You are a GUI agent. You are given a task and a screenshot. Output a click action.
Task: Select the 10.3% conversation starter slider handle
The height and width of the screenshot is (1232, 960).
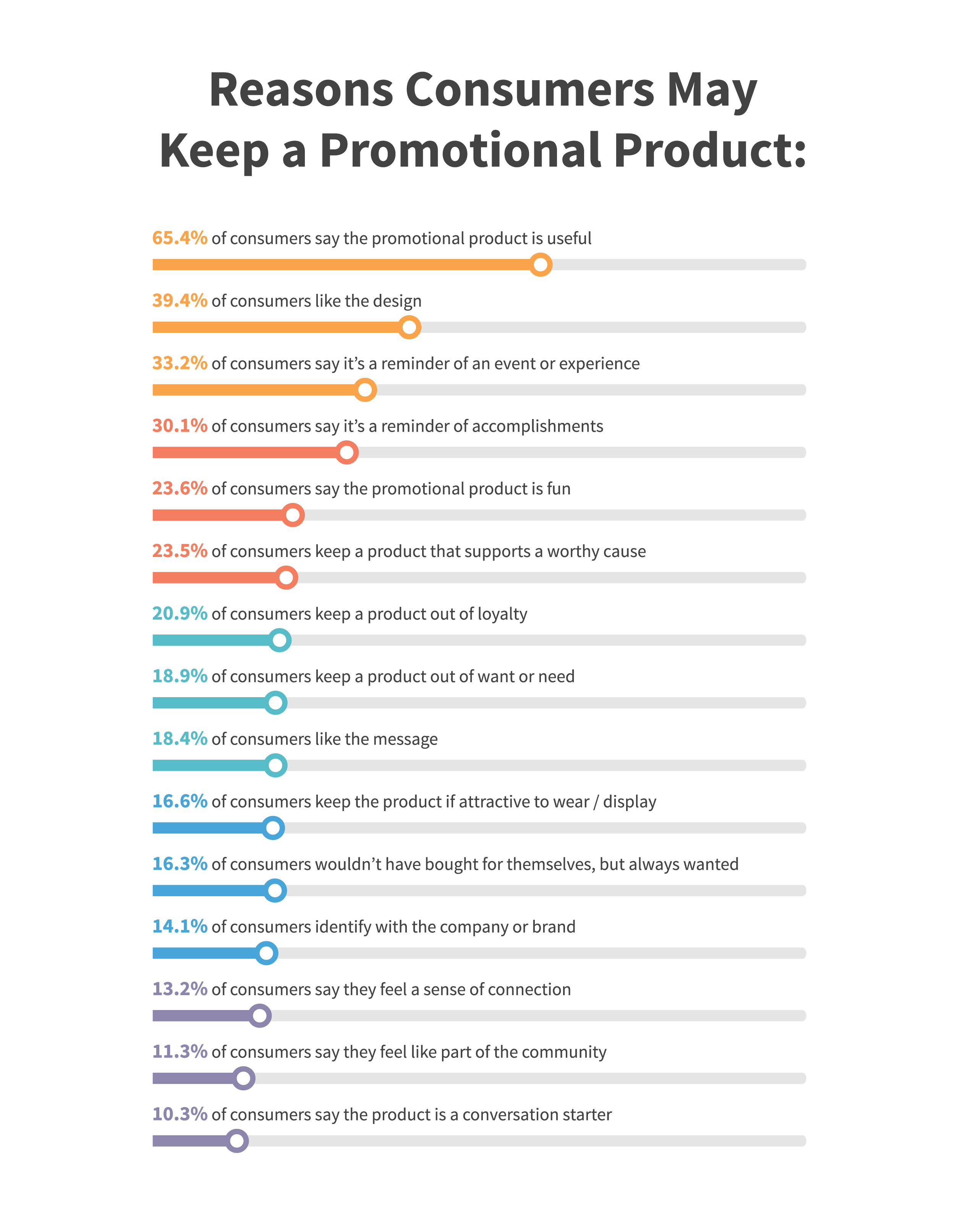click(238, 1141)
